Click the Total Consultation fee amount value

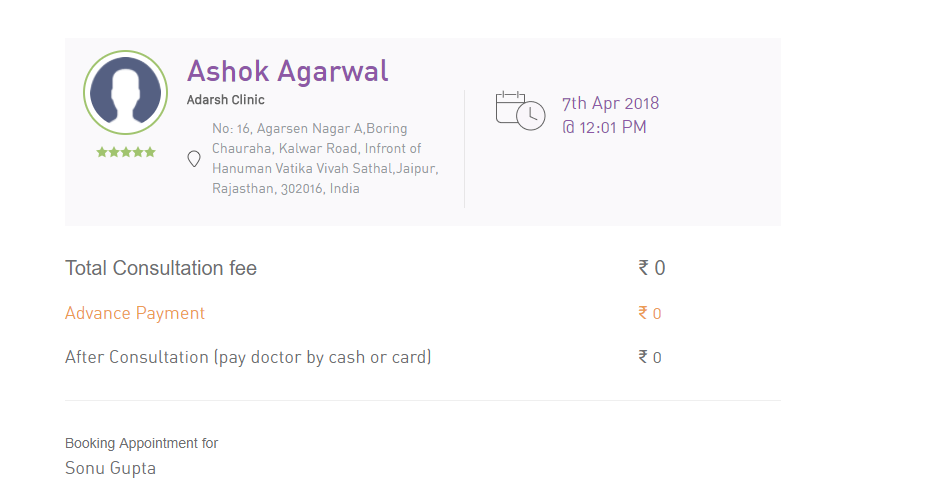point(659,268)
